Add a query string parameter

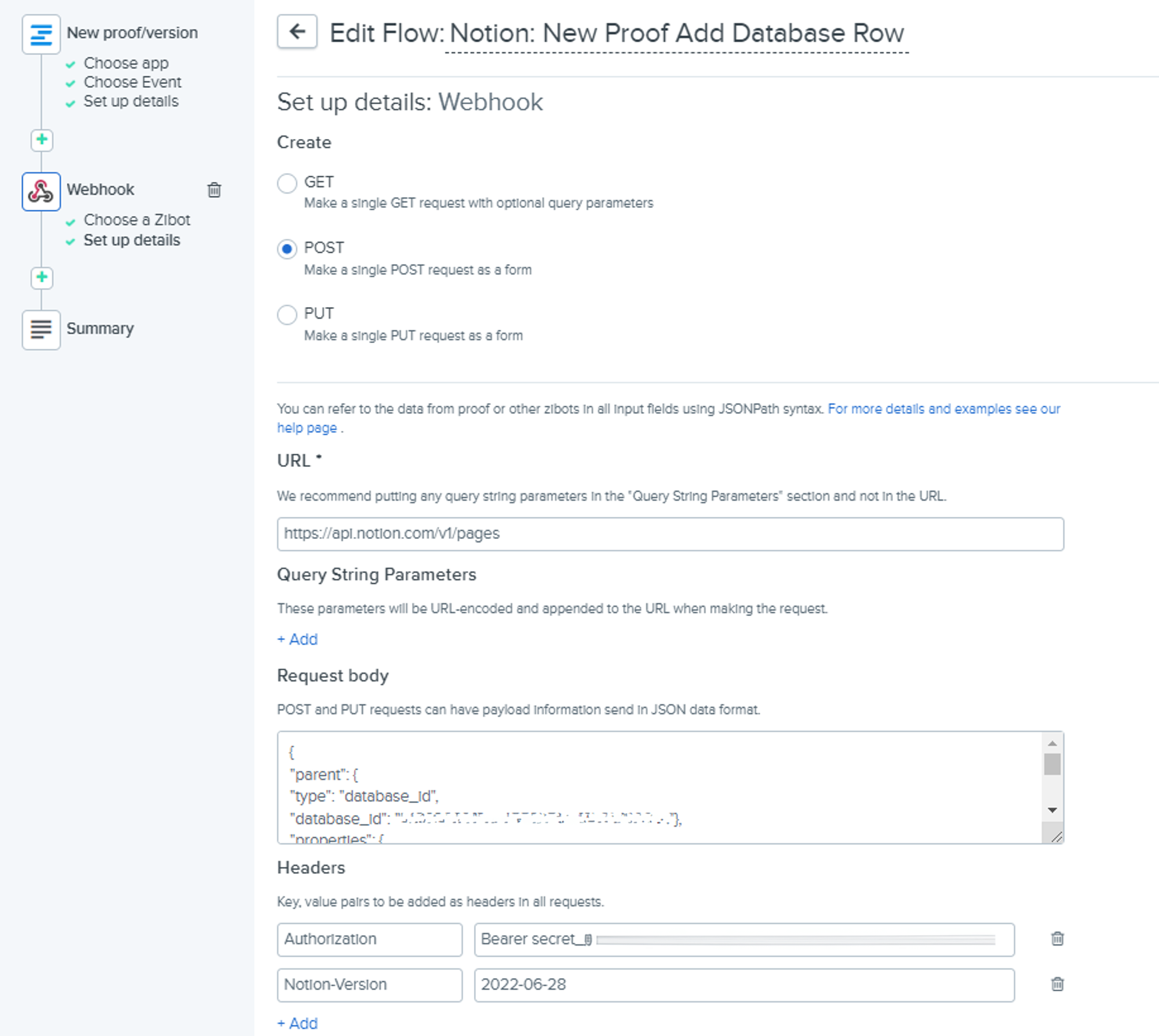297,639
